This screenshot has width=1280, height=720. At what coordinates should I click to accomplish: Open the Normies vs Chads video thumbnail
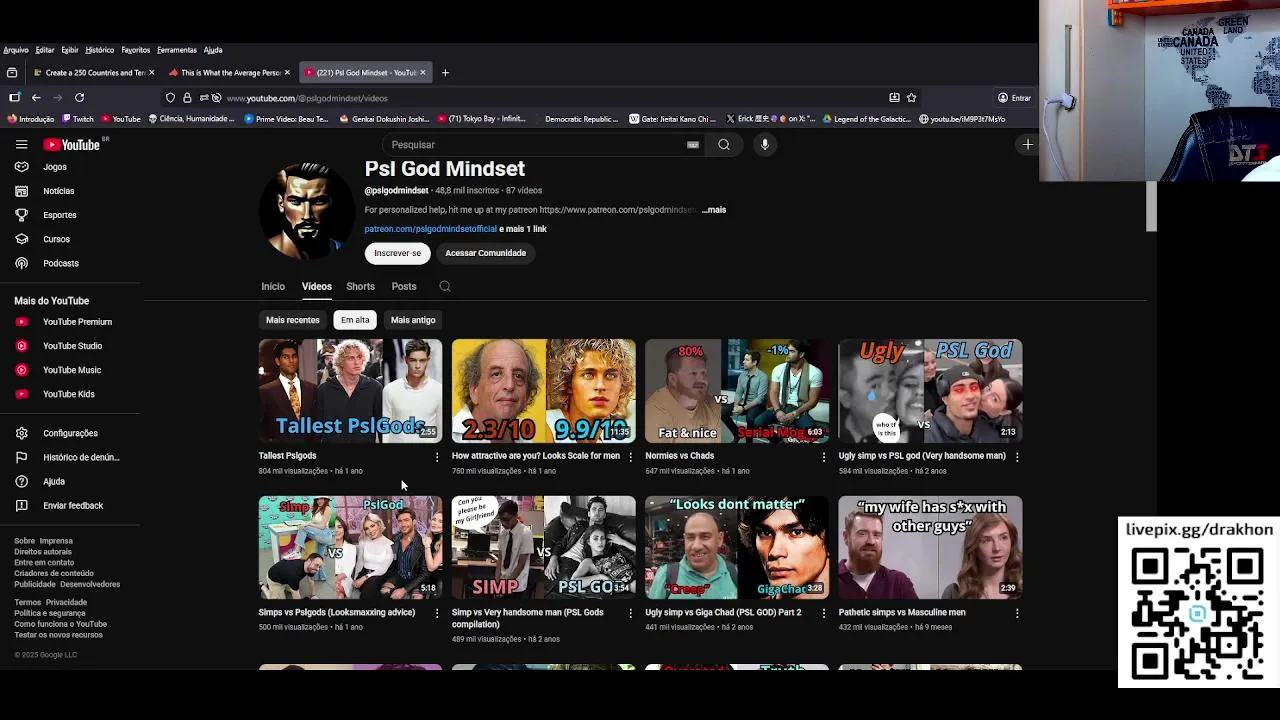[x=737, y=391]
